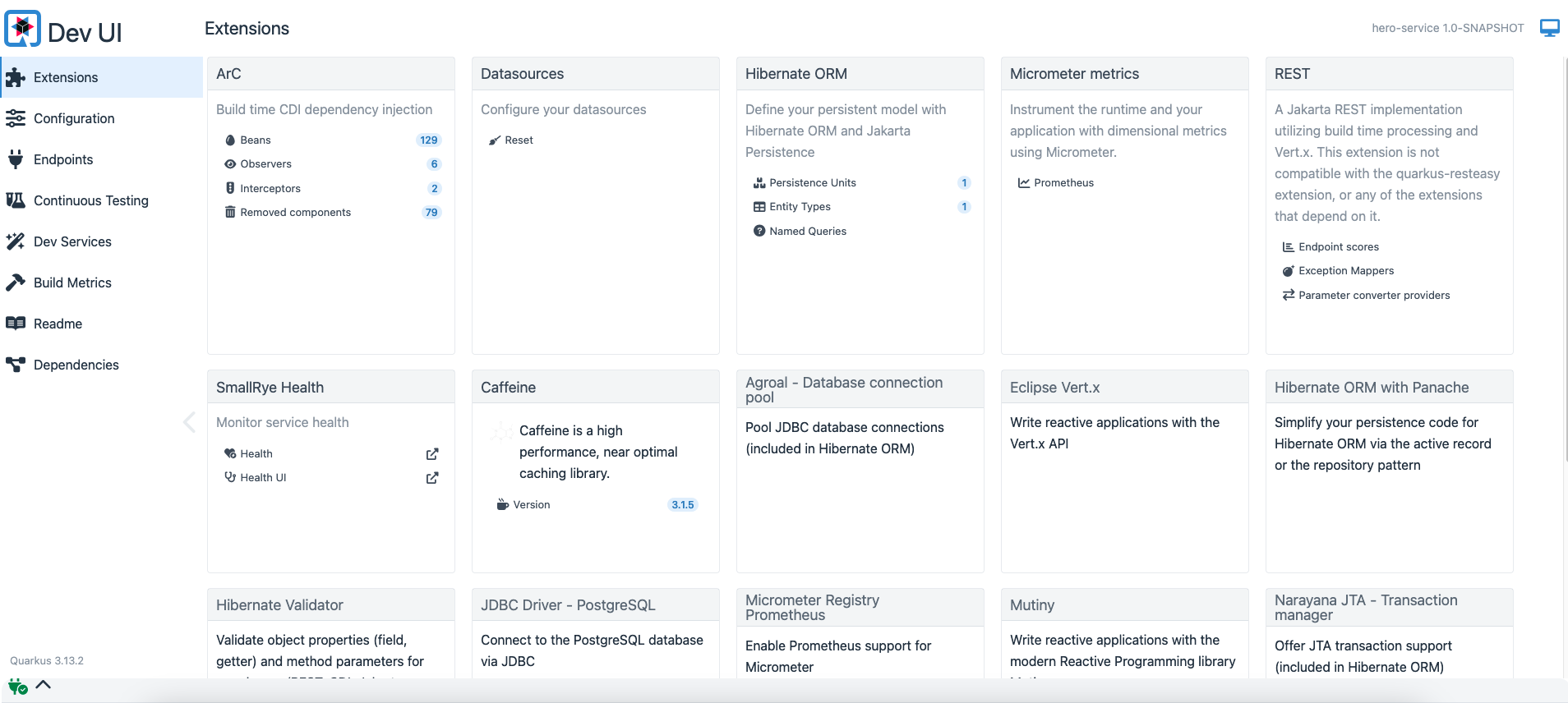
Task: Click the Exception Mappers bomb icon
Action: [1289, 271]
